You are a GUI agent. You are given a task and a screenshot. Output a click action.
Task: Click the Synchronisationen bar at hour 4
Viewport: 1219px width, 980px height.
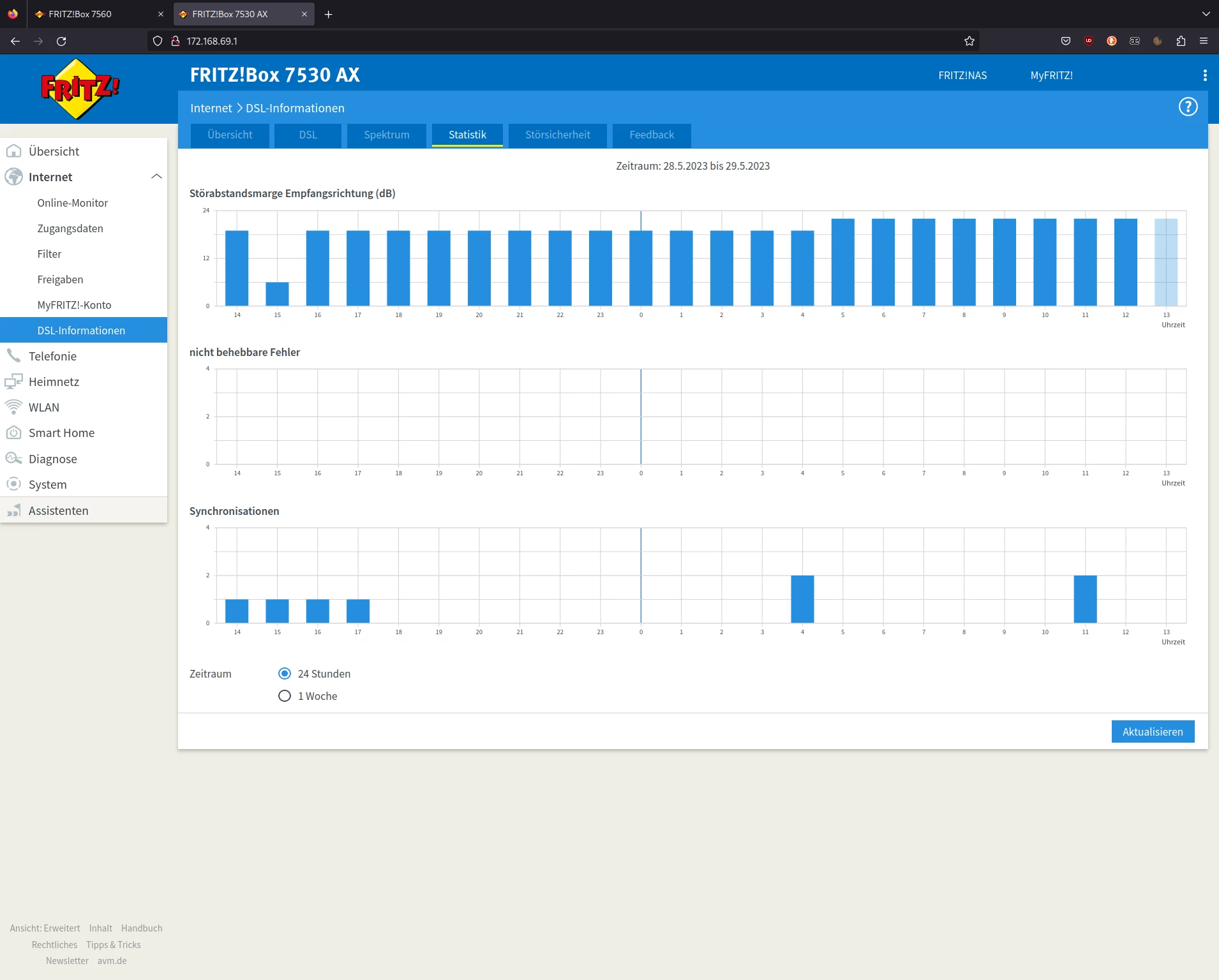(802, 599)
